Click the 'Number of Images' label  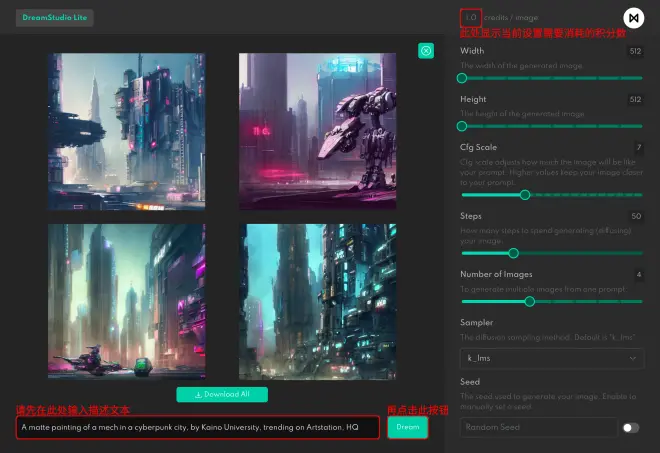[496, 274]
